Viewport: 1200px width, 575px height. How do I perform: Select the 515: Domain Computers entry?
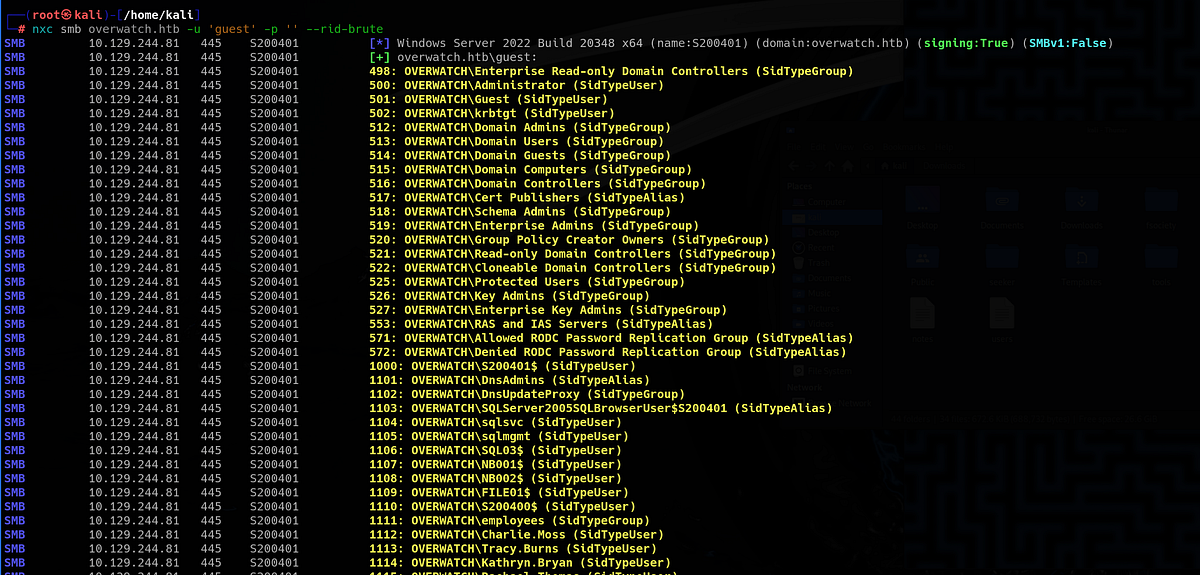(530, 170)
